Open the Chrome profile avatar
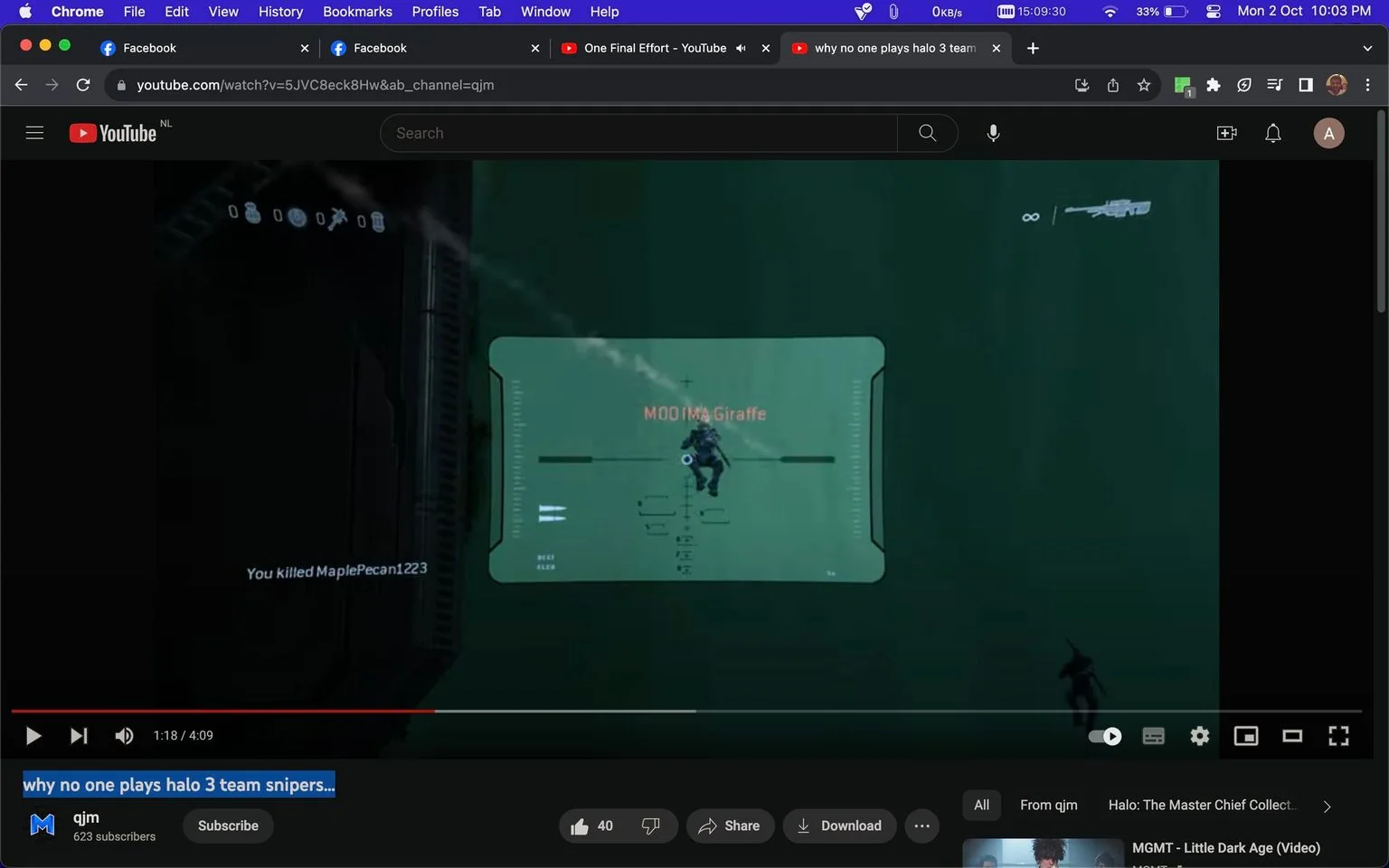This screenshot has height=868, width=1389. (1337, 85)
